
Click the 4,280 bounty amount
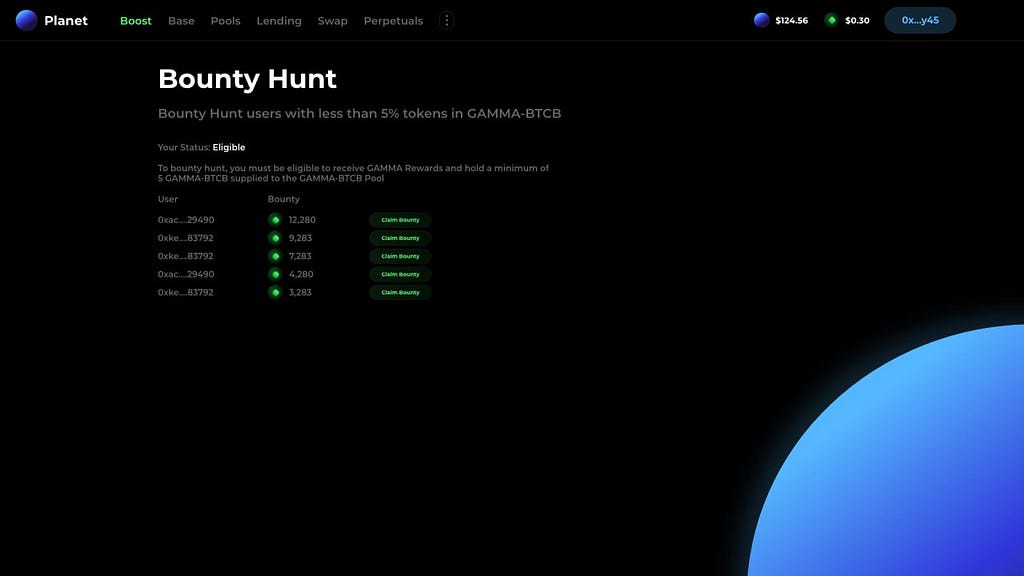pyautogui.click(x=301, y=274)
